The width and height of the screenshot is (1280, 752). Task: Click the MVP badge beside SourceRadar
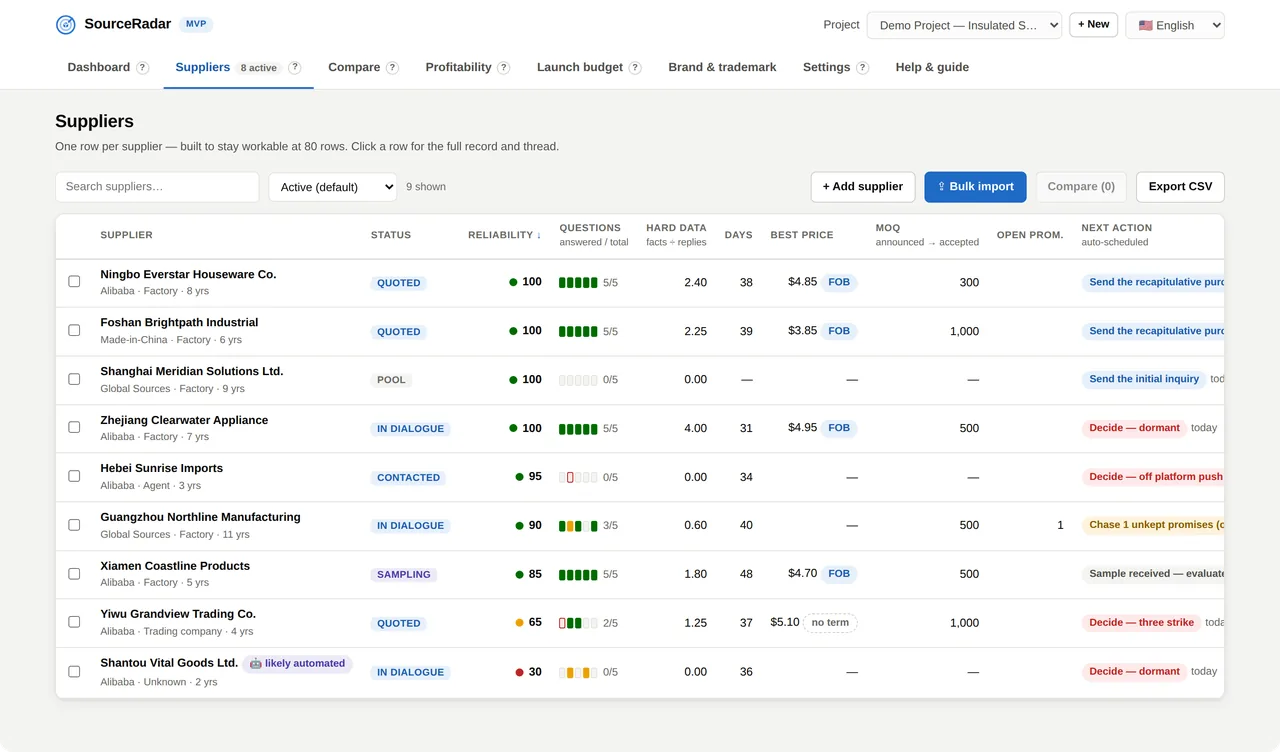[196, 24]
